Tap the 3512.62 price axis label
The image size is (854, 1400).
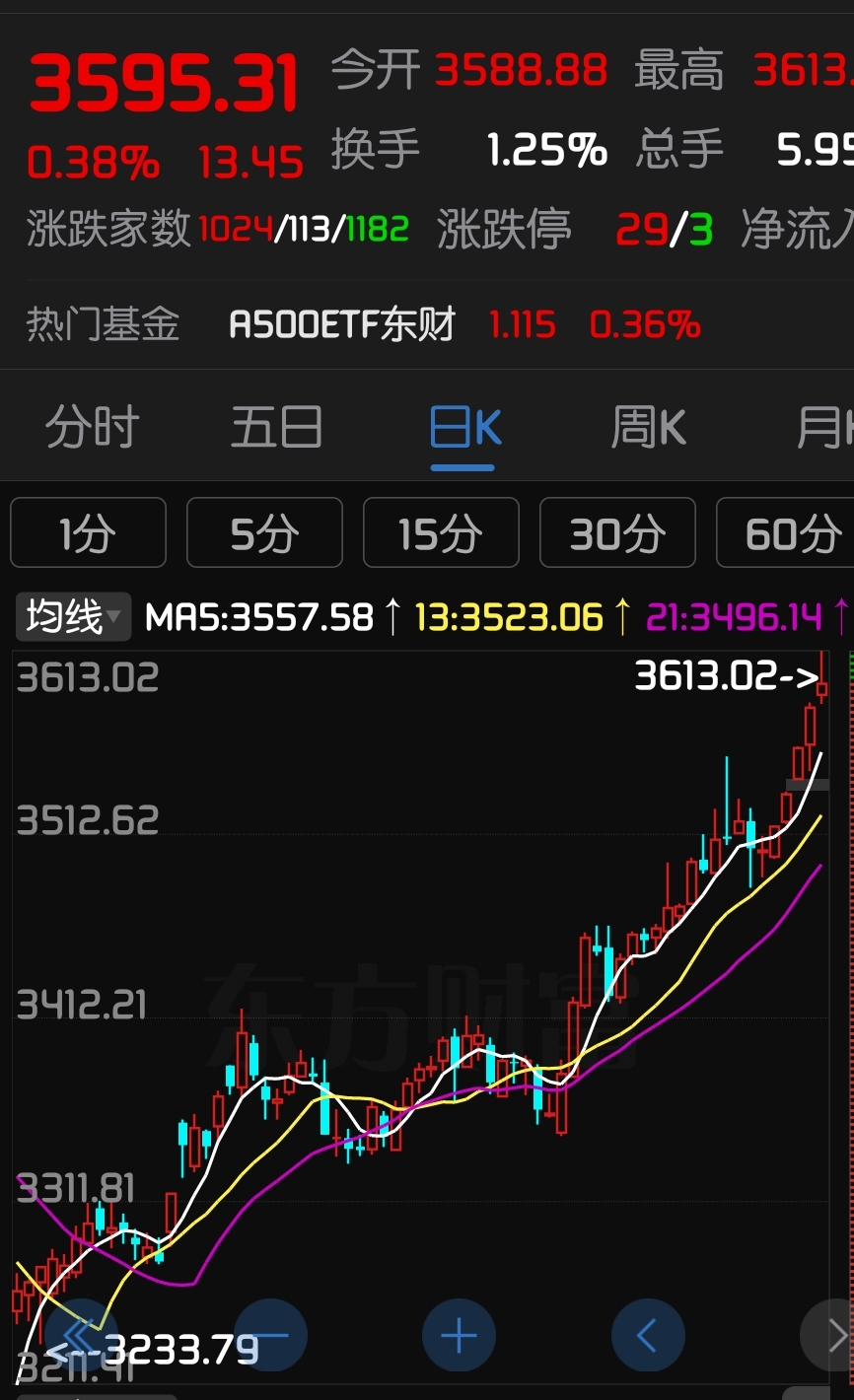click(88, 820)
